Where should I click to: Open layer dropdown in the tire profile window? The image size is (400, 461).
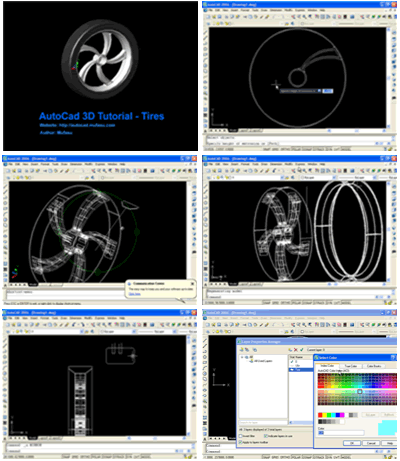pyautogui.click(x=81, y=331)
